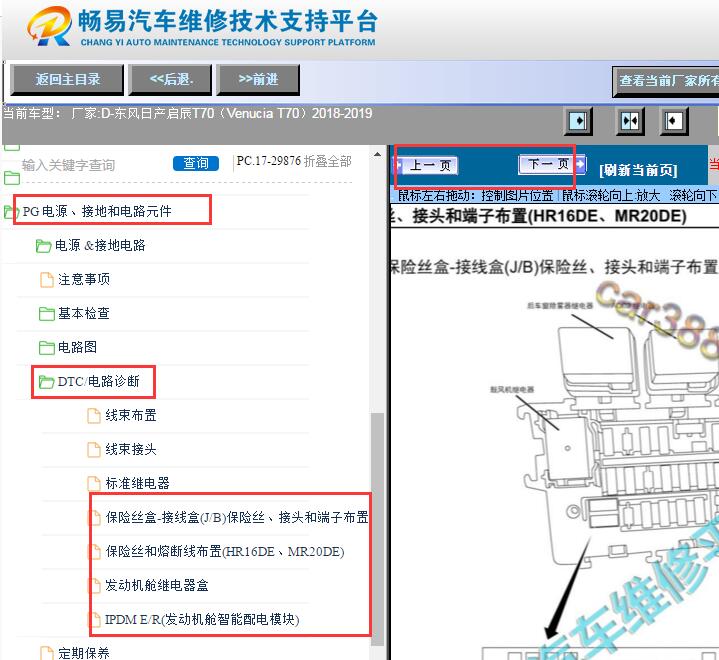Expand the 电路图 folder
Screen dimensions: 719x660
click(x=77, y=347)
